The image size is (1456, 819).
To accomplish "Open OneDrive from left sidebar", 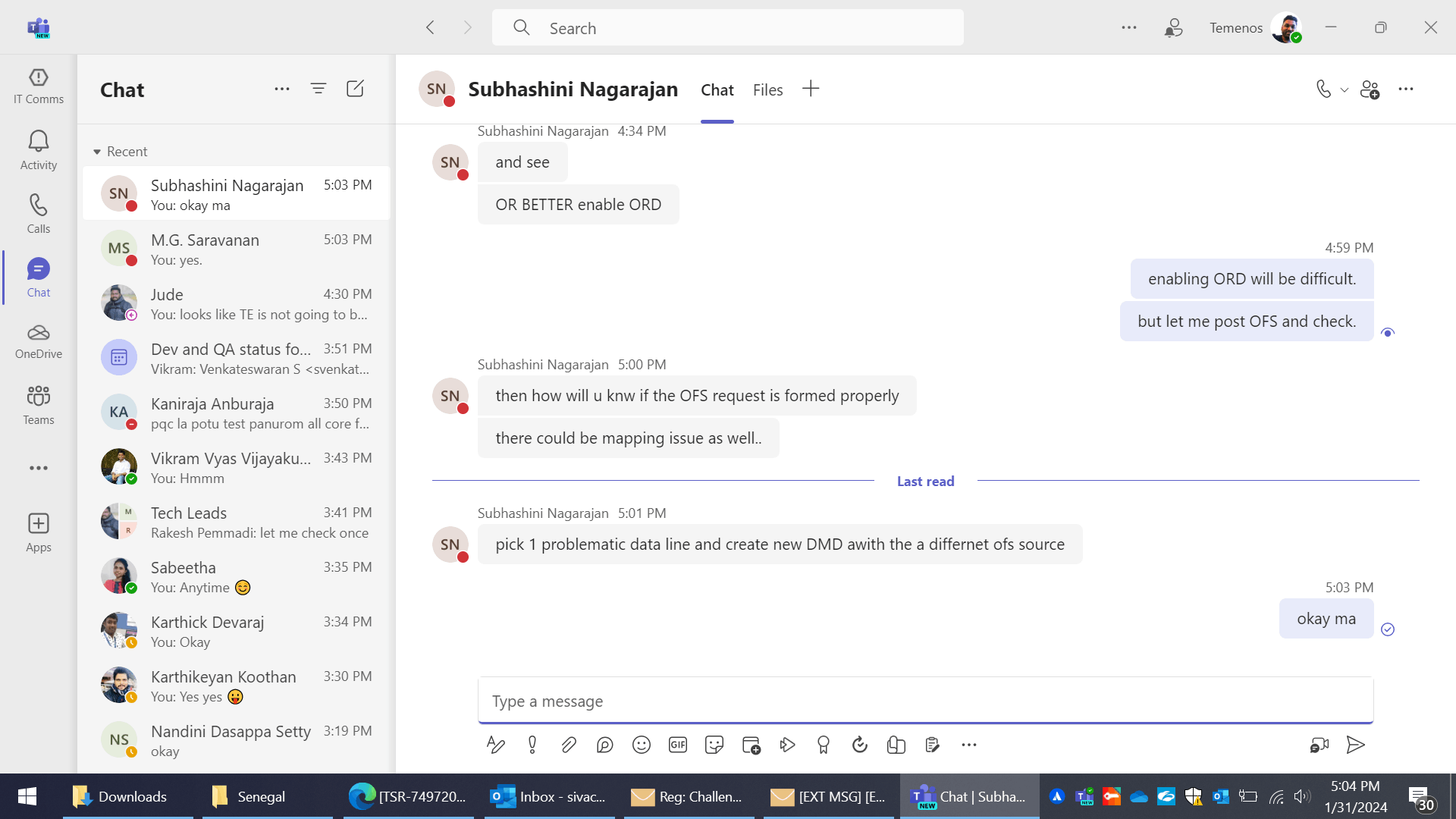I will click(x=39, y=340).
